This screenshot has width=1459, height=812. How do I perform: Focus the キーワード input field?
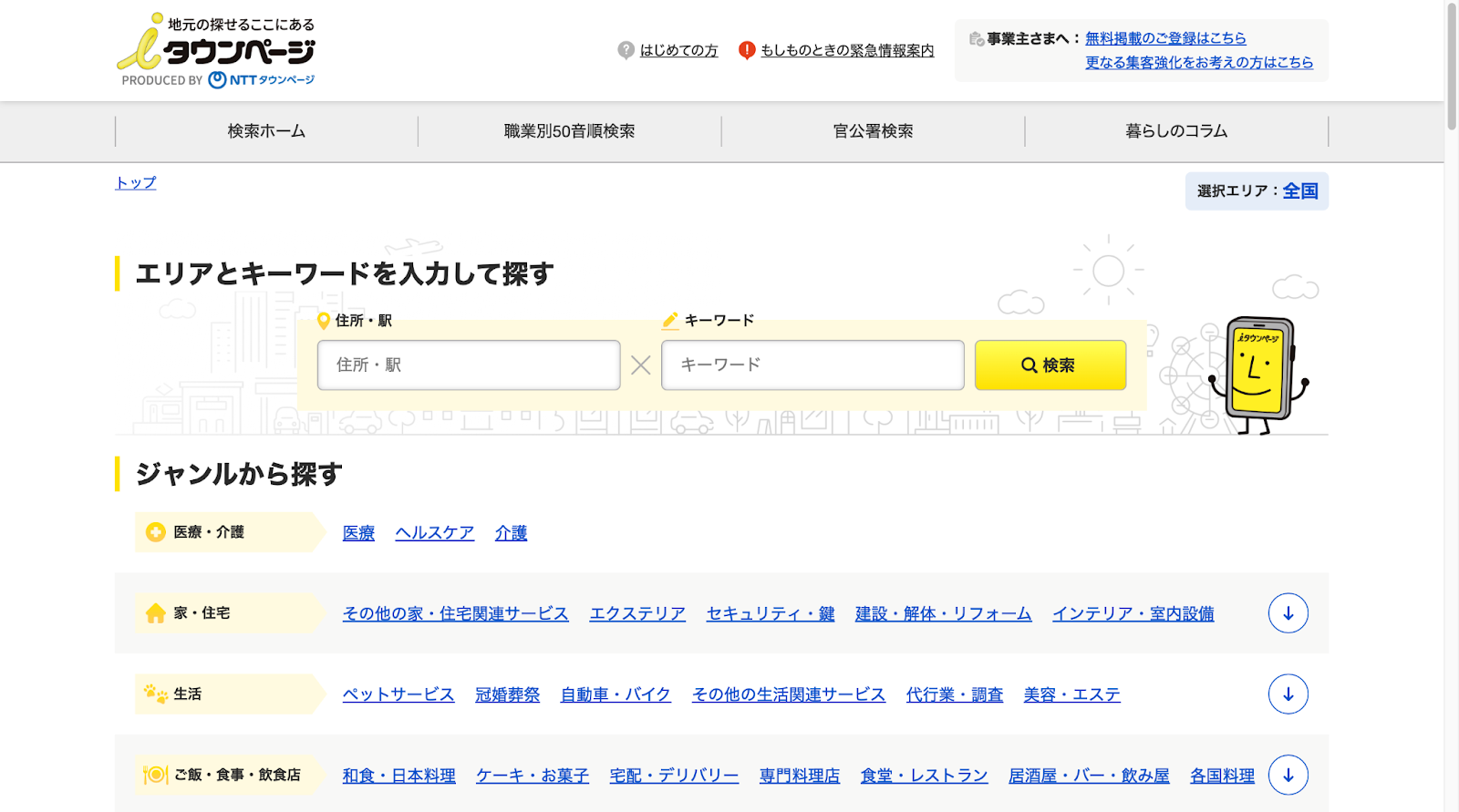click(x=812, y=365)
